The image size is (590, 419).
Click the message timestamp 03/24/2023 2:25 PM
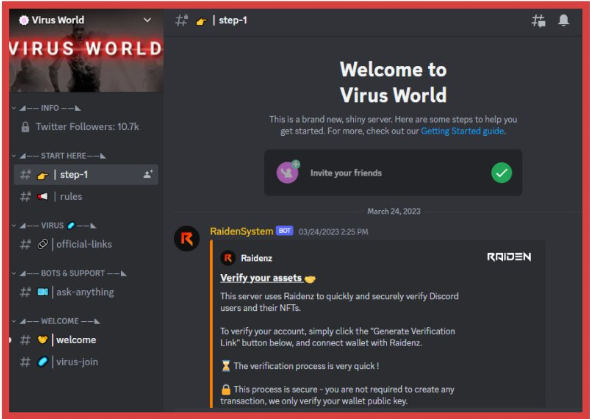pos(333,232)
